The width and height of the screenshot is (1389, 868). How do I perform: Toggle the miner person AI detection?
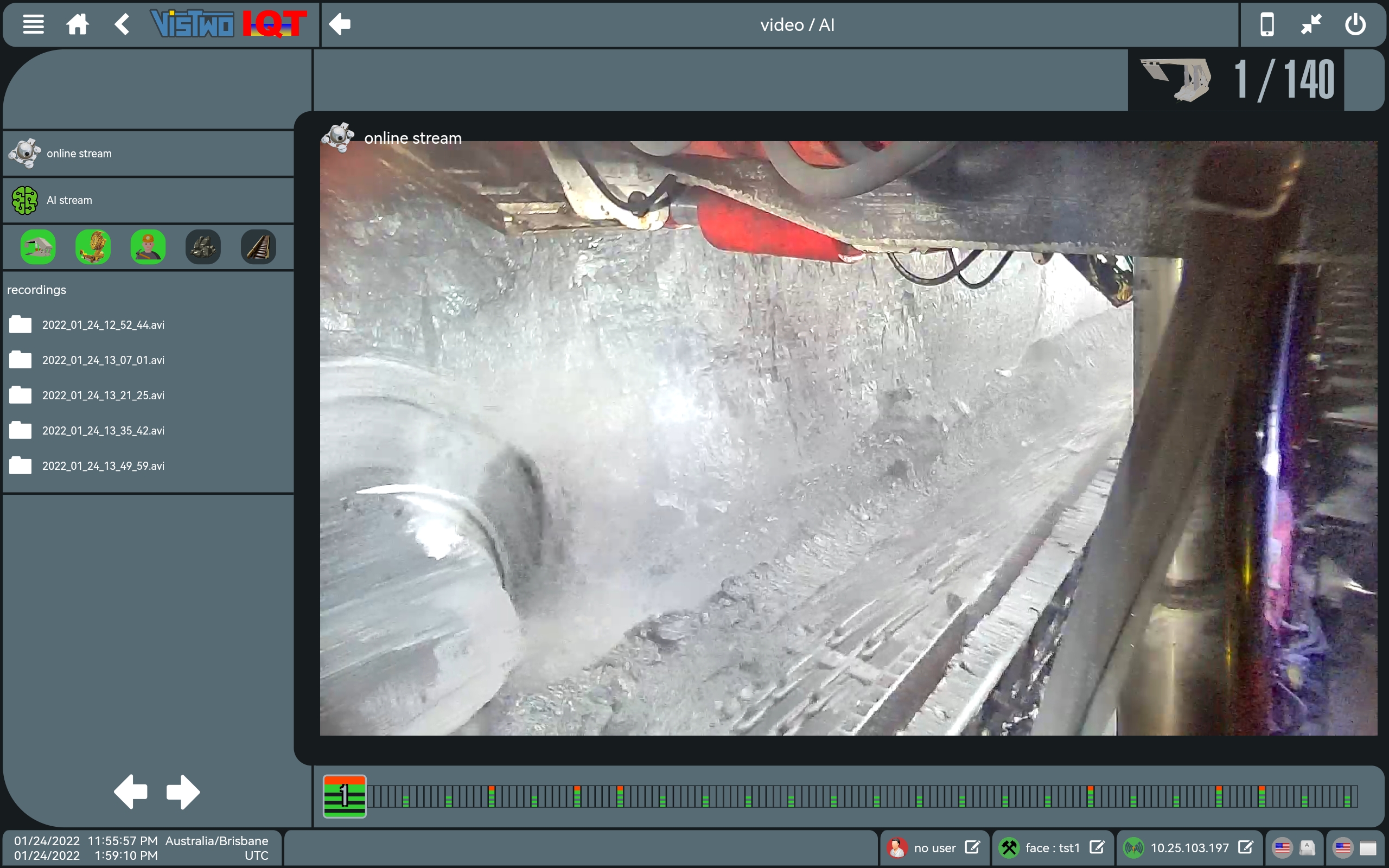148,247
